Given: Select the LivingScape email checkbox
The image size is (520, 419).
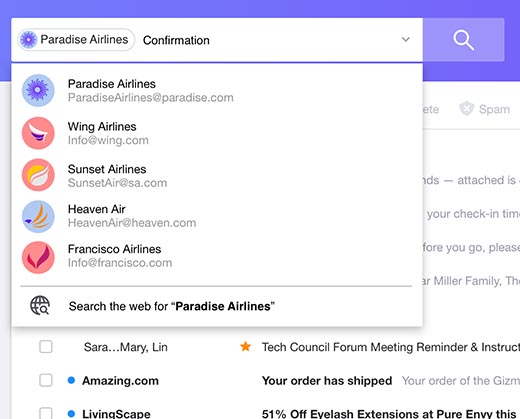Looking at the screenshot, I should [46, 413].
